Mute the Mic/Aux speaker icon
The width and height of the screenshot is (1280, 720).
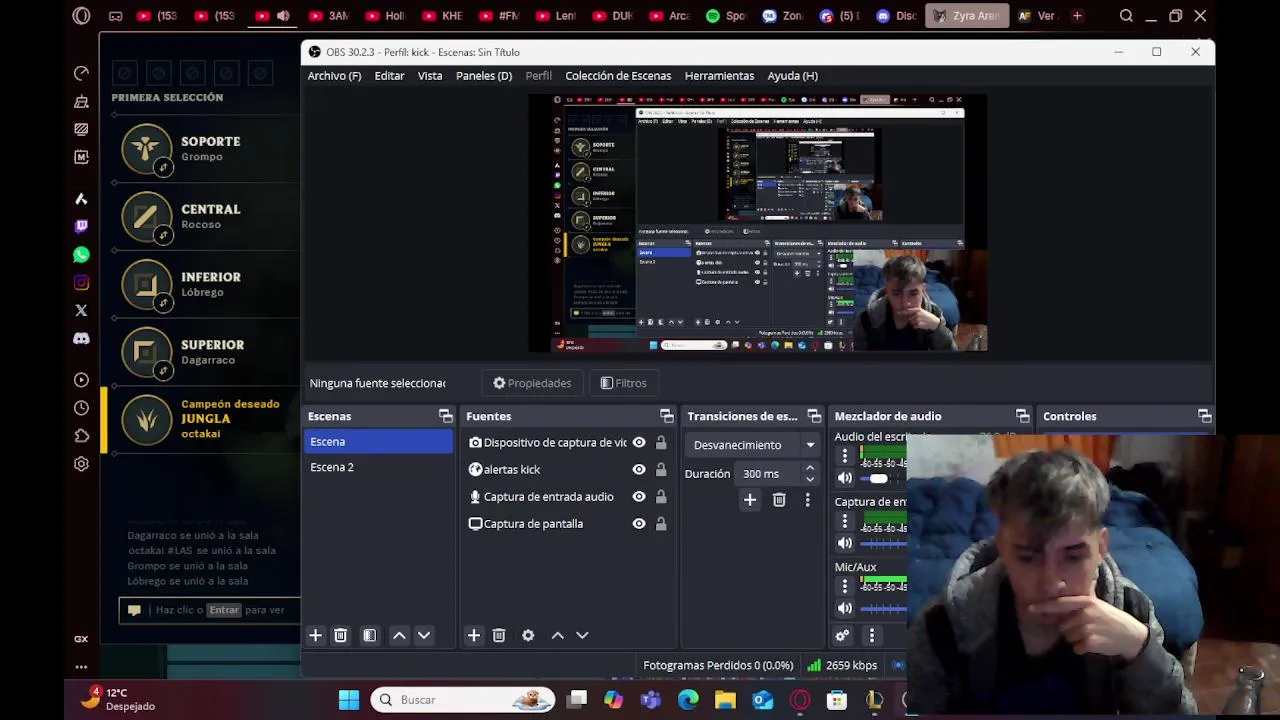(845, 608)
